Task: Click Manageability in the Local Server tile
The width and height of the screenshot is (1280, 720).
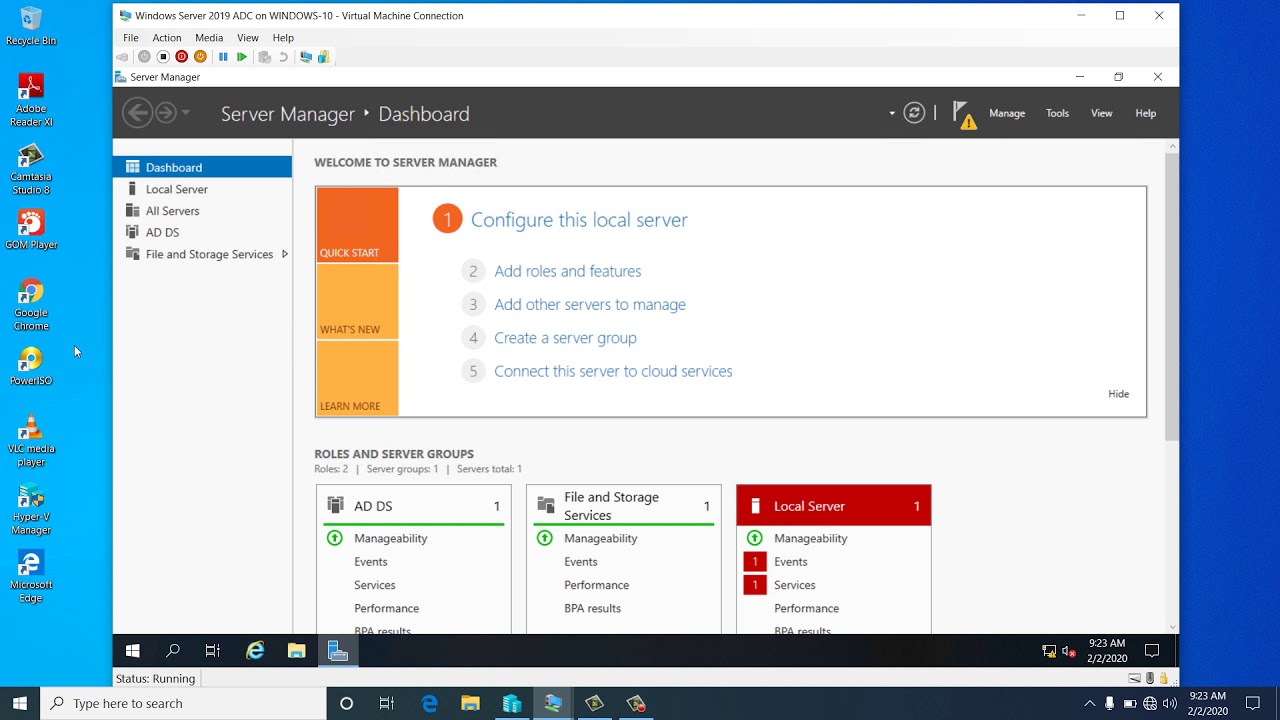Action: click(x=810, y=538)
